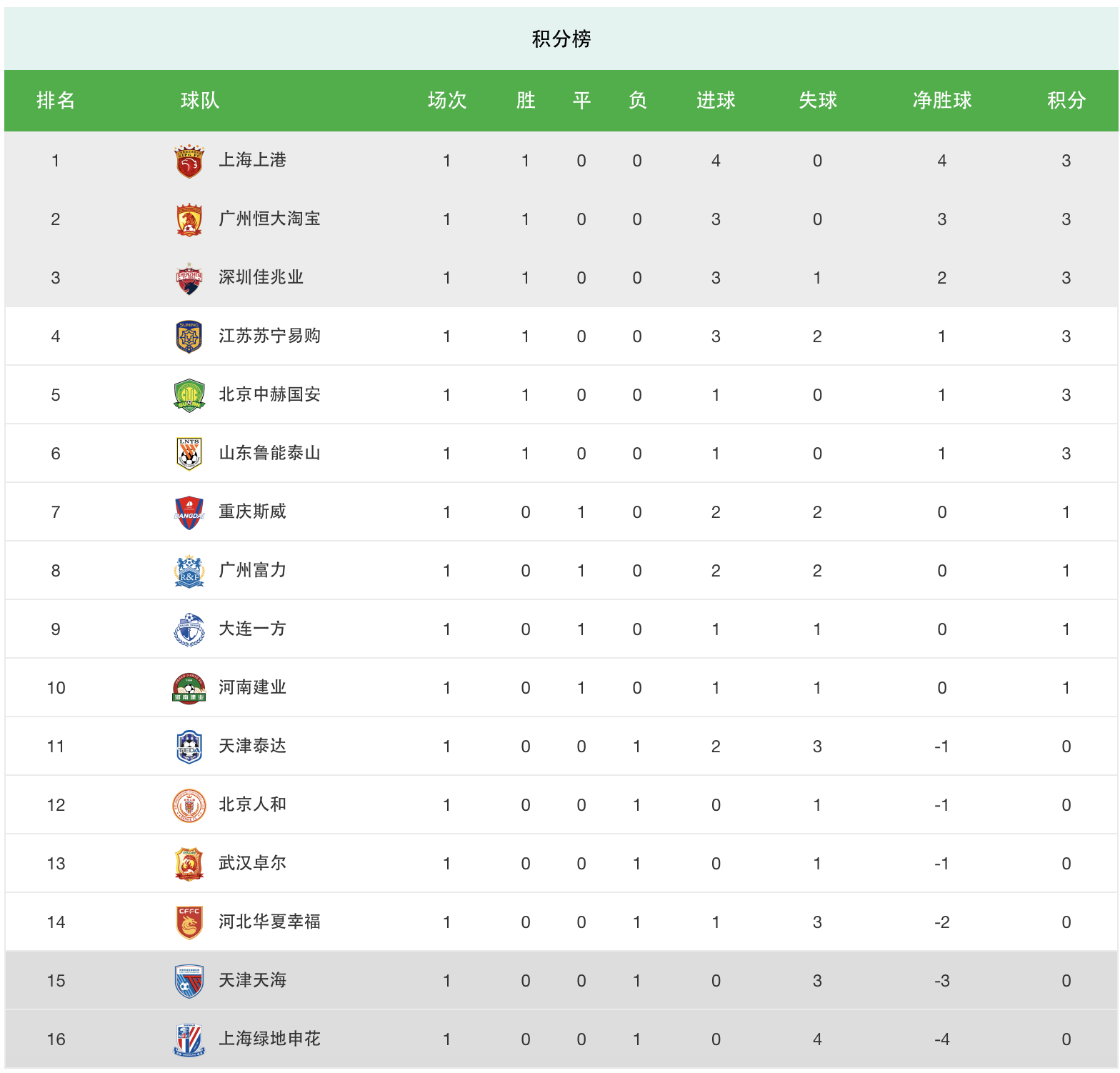Click the 净胜球 column header
This screenshot has width=1120, height=1073.
point(941,101)
